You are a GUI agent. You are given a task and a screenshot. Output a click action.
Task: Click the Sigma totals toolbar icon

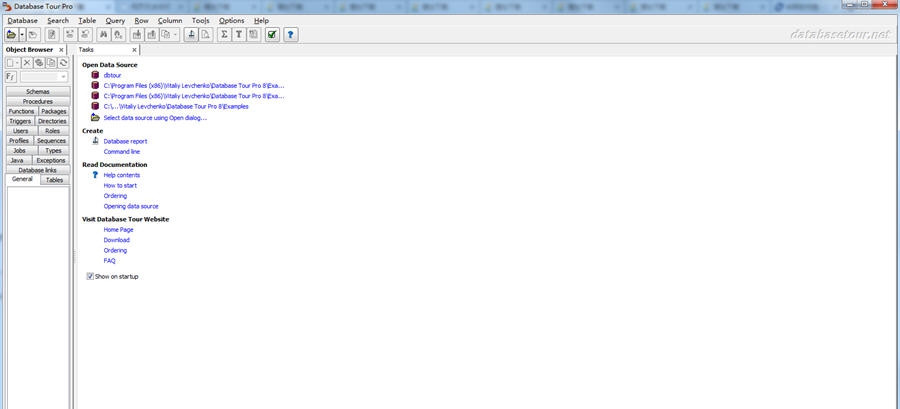pos(224,34)
